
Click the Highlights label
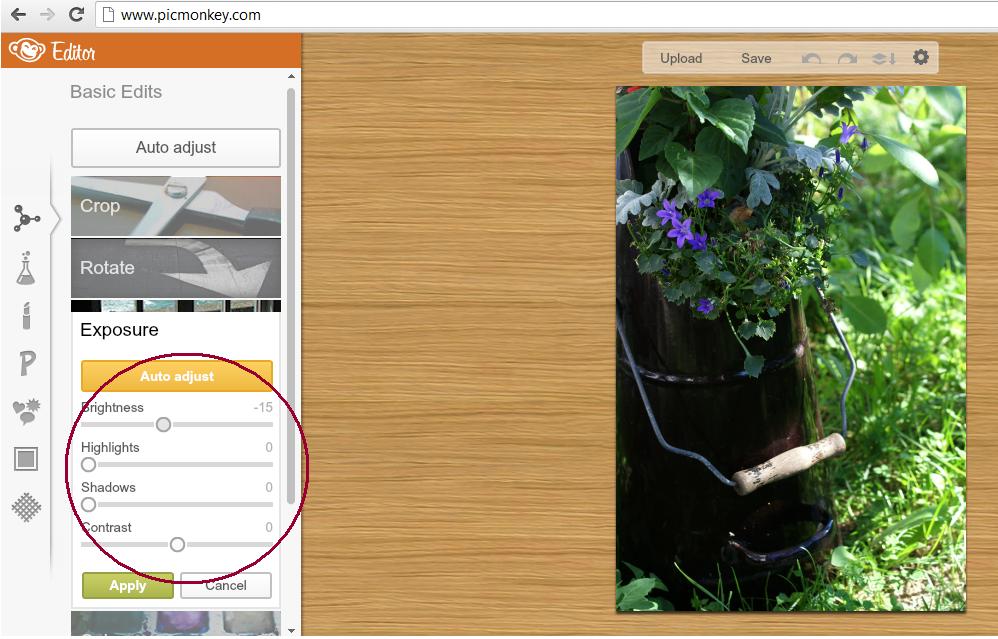[x=110, y=447]
